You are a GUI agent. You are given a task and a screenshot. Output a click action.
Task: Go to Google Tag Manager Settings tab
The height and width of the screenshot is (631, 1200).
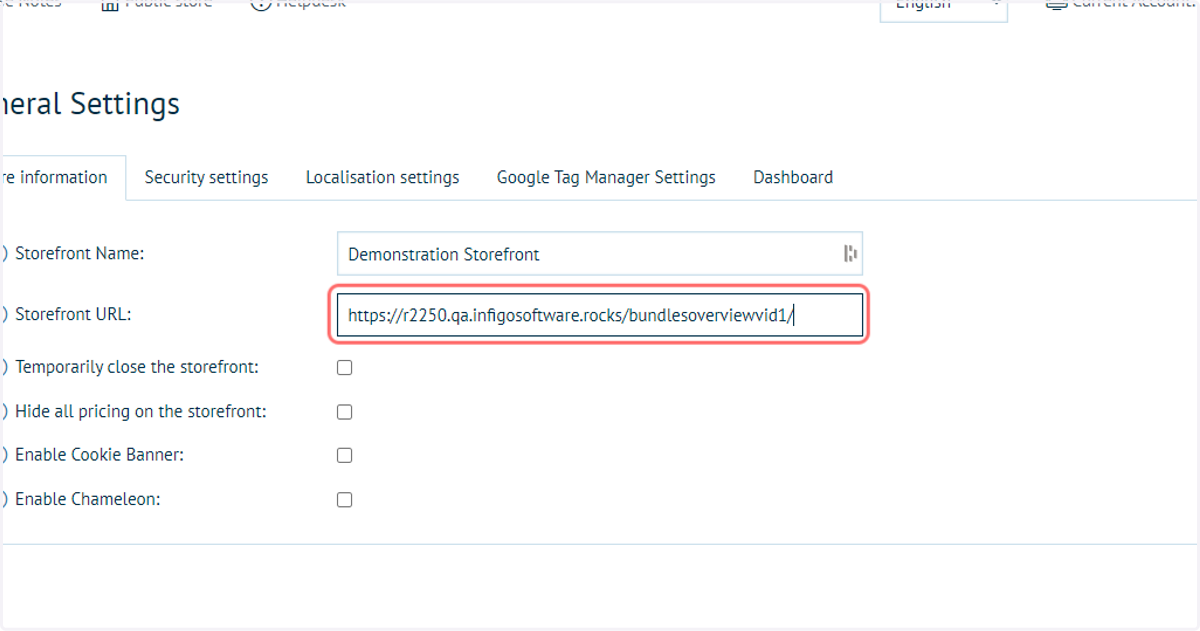point(606,178)
